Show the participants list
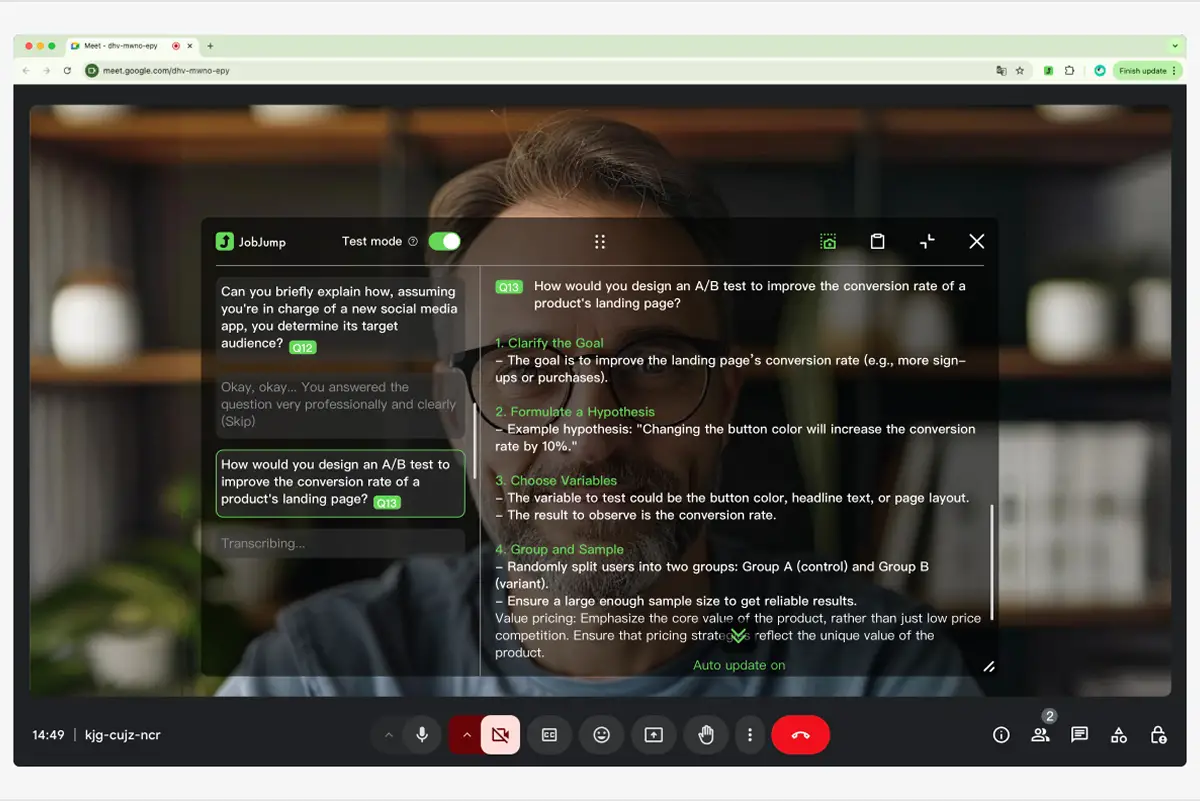 (x=1040, y=735)
